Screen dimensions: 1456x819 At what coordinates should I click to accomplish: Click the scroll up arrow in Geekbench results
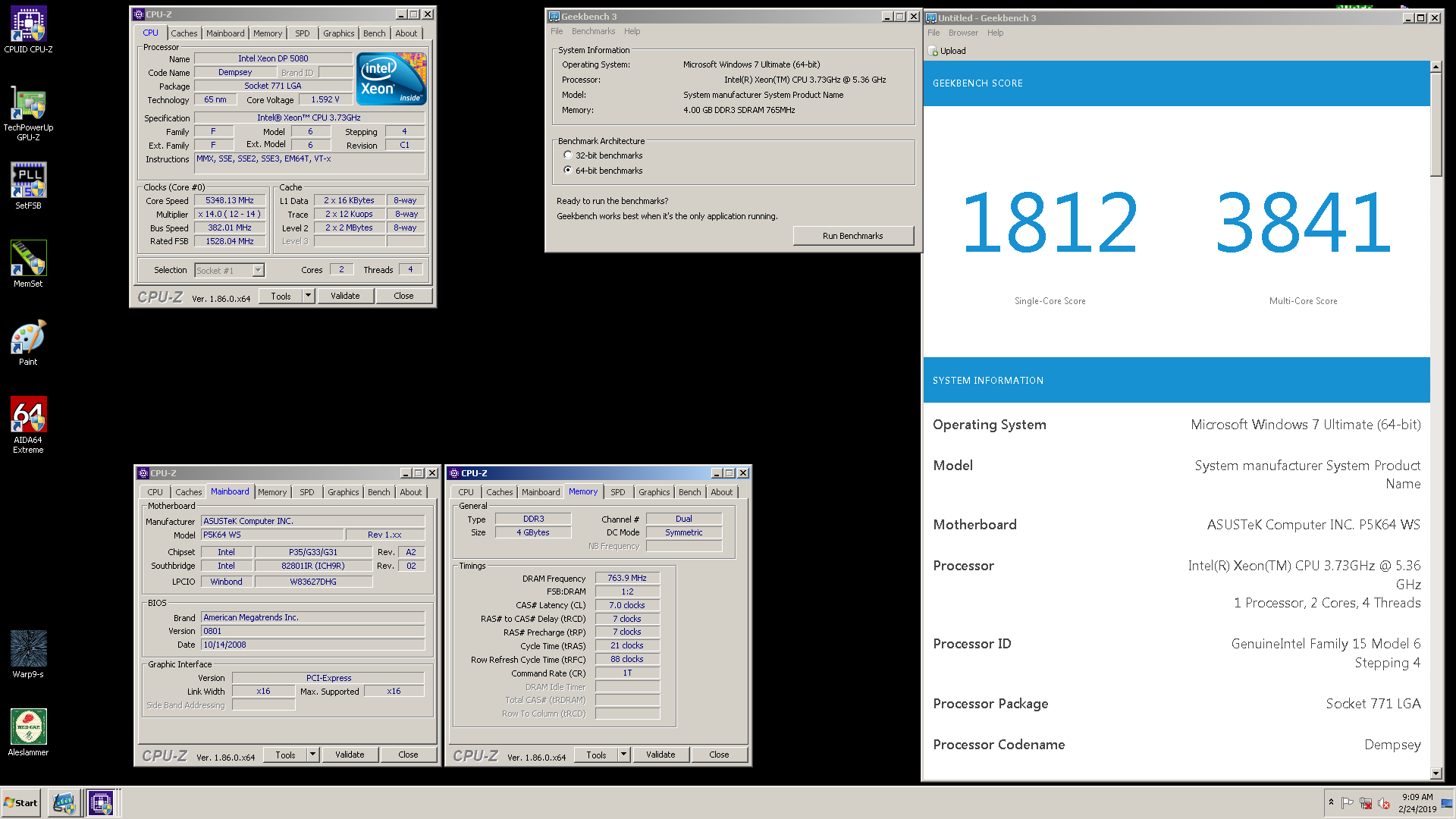coord(1436,67)
